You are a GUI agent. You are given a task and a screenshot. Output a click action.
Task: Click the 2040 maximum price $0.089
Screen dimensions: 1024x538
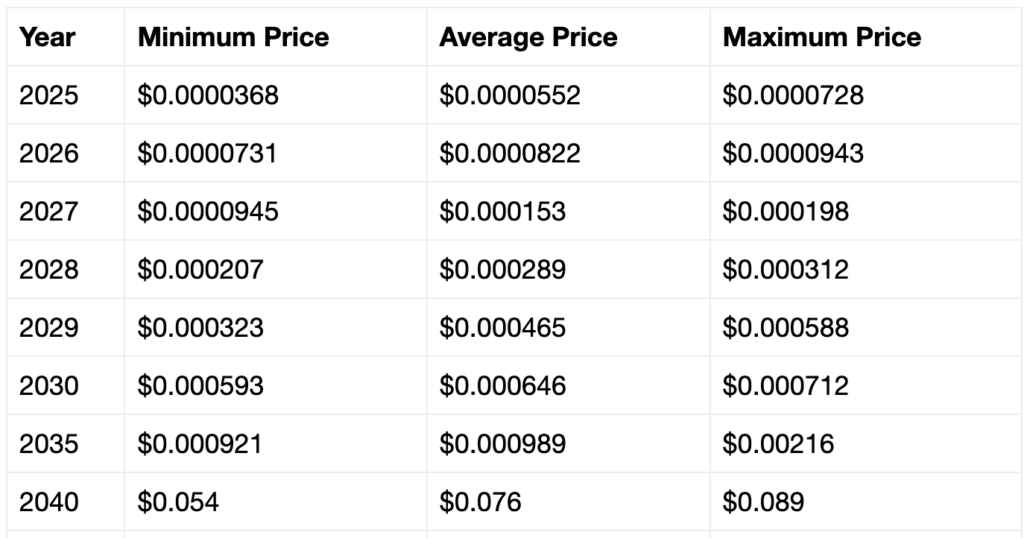(763, 502)
